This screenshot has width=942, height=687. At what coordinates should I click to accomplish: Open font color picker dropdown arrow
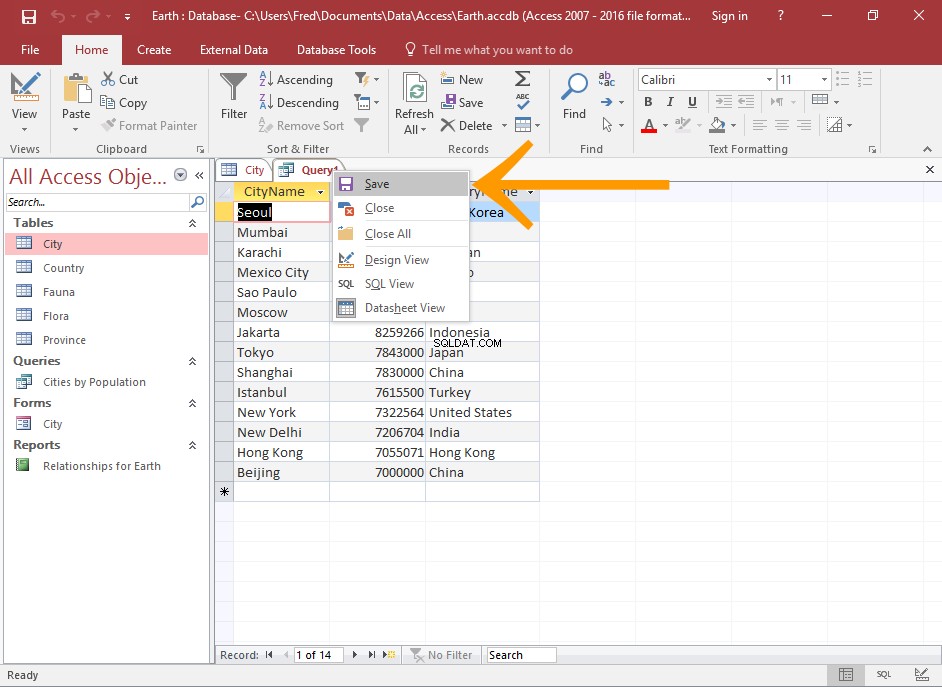tap(665, 126)
